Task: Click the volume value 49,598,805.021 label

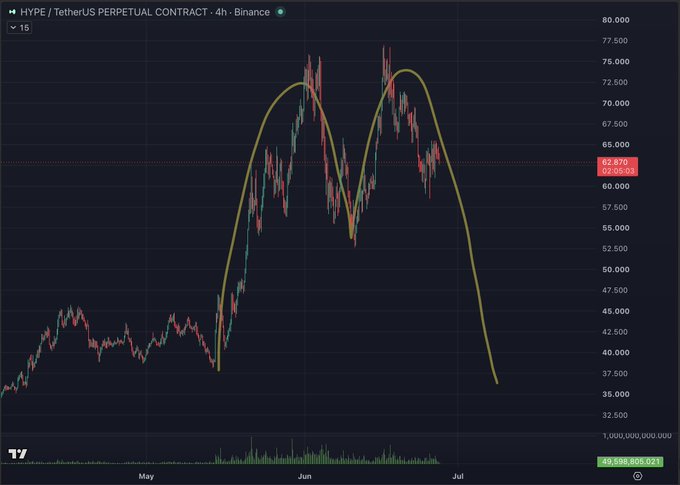Action: pyautogui.click(x=630, y=462)
